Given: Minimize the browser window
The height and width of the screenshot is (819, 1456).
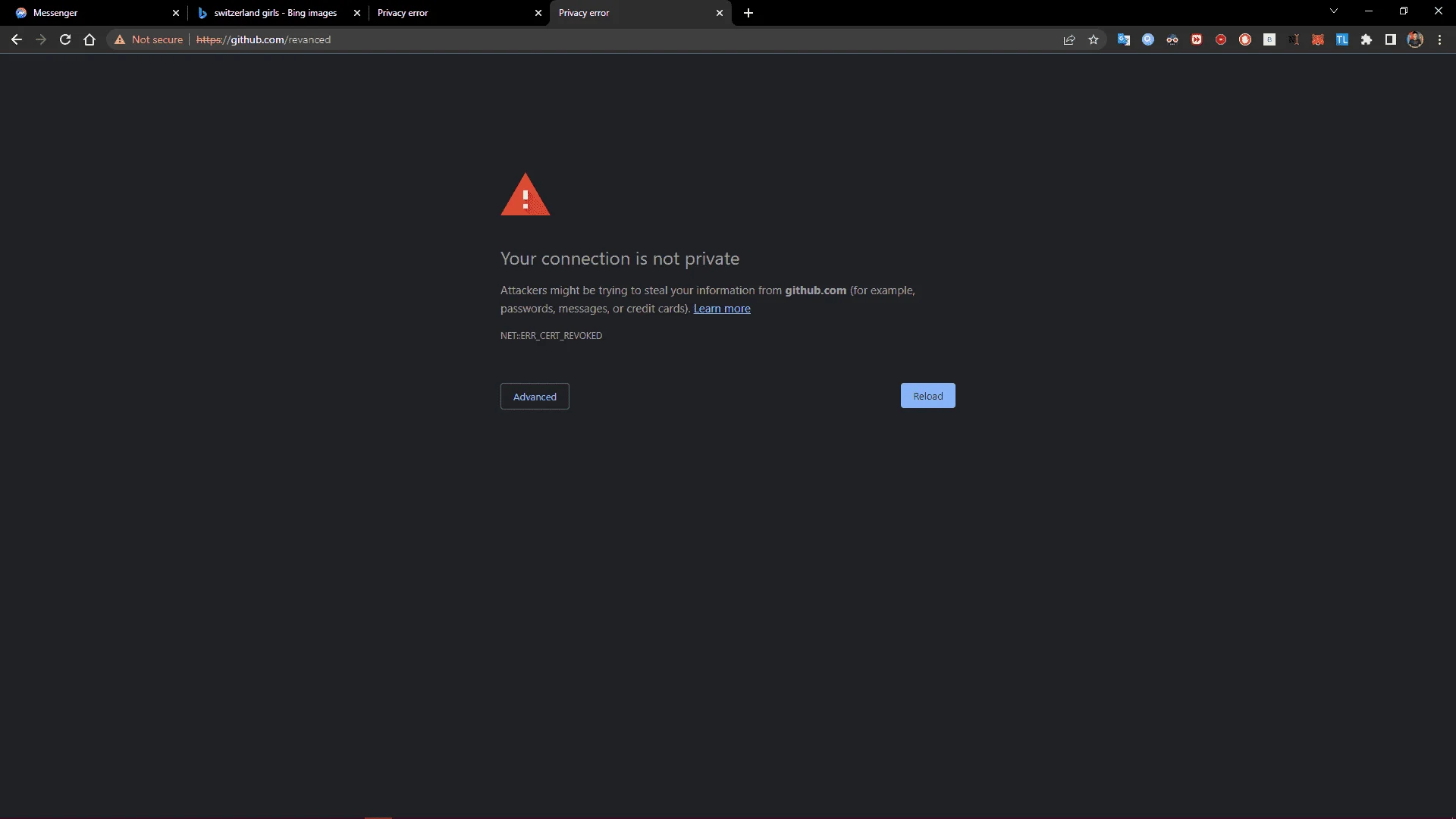Looking at the screenshot, I should click(x=1369, y=11).
